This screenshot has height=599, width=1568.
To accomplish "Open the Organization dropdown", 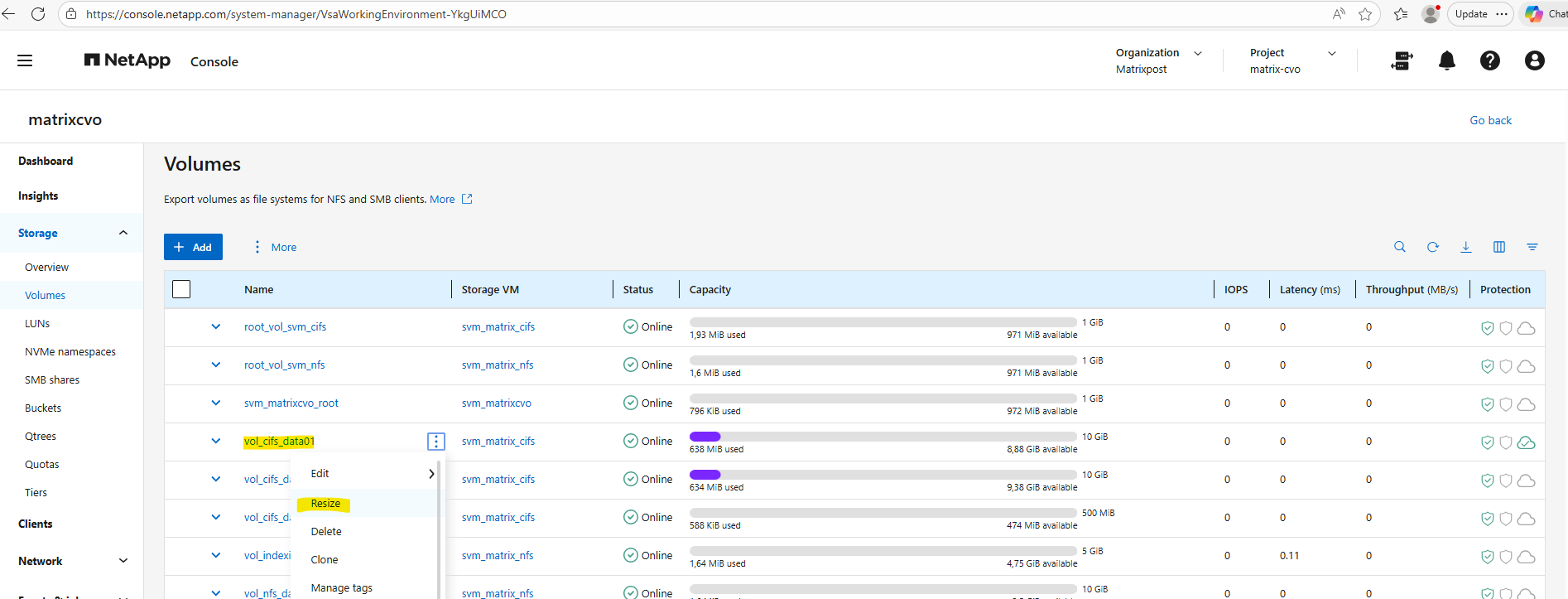I will coord(1197,53).
